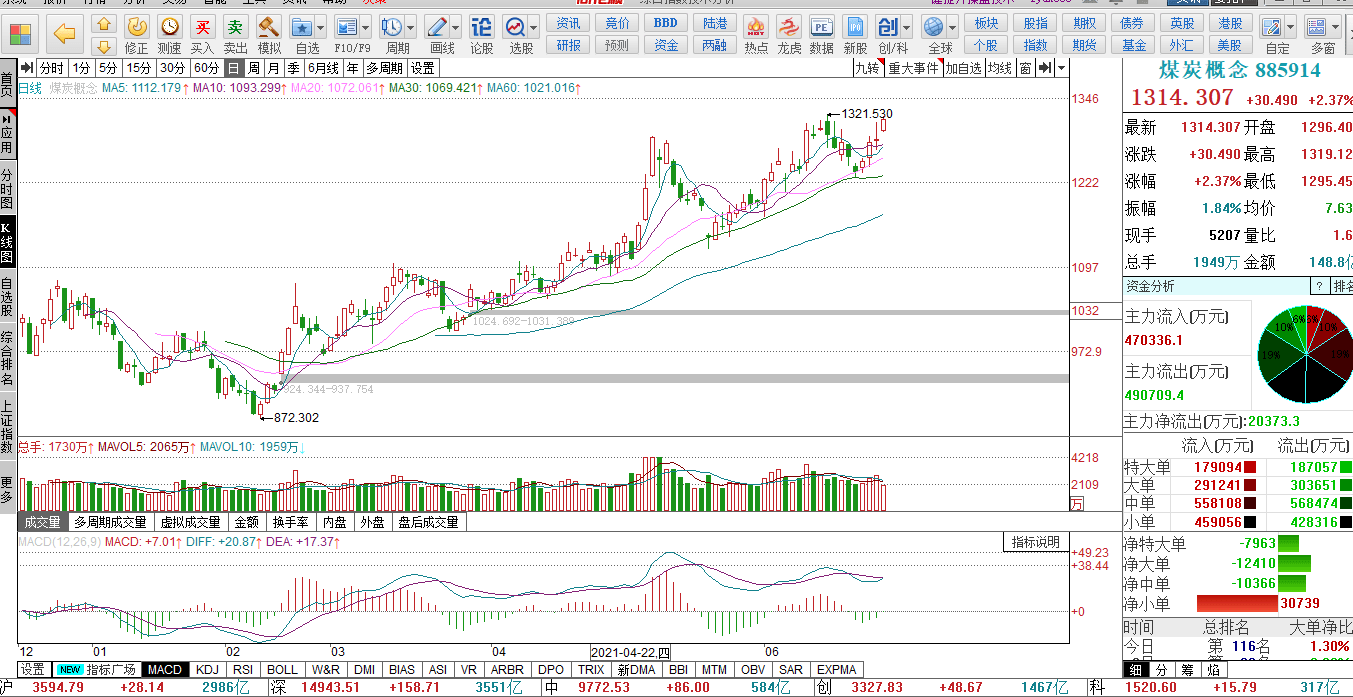1353x697 pixels.
Task: Click the 资金分析 pie chart
Action: 1305,354
